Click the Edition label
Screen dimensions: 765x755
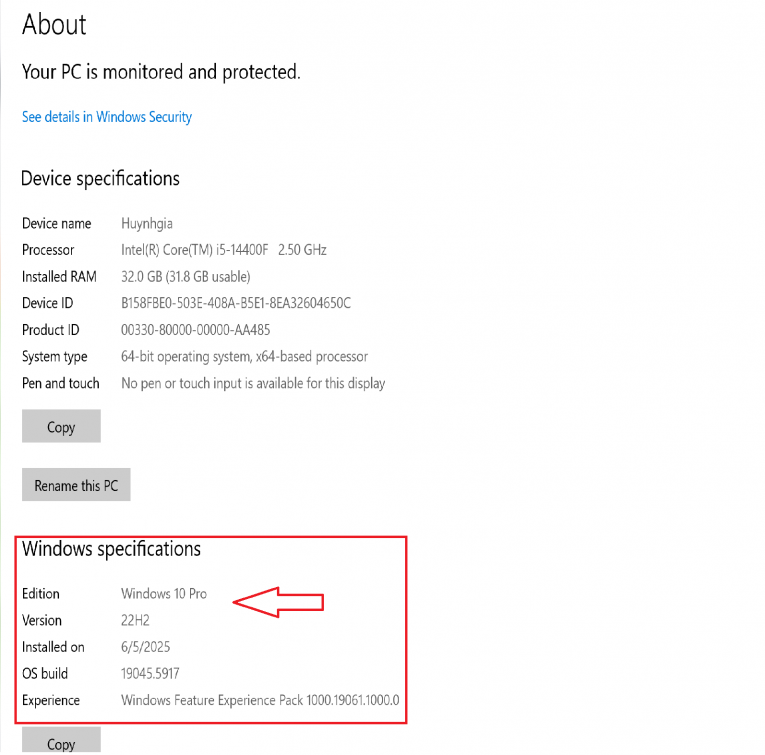pyautogui.click(x=40, y=594)
